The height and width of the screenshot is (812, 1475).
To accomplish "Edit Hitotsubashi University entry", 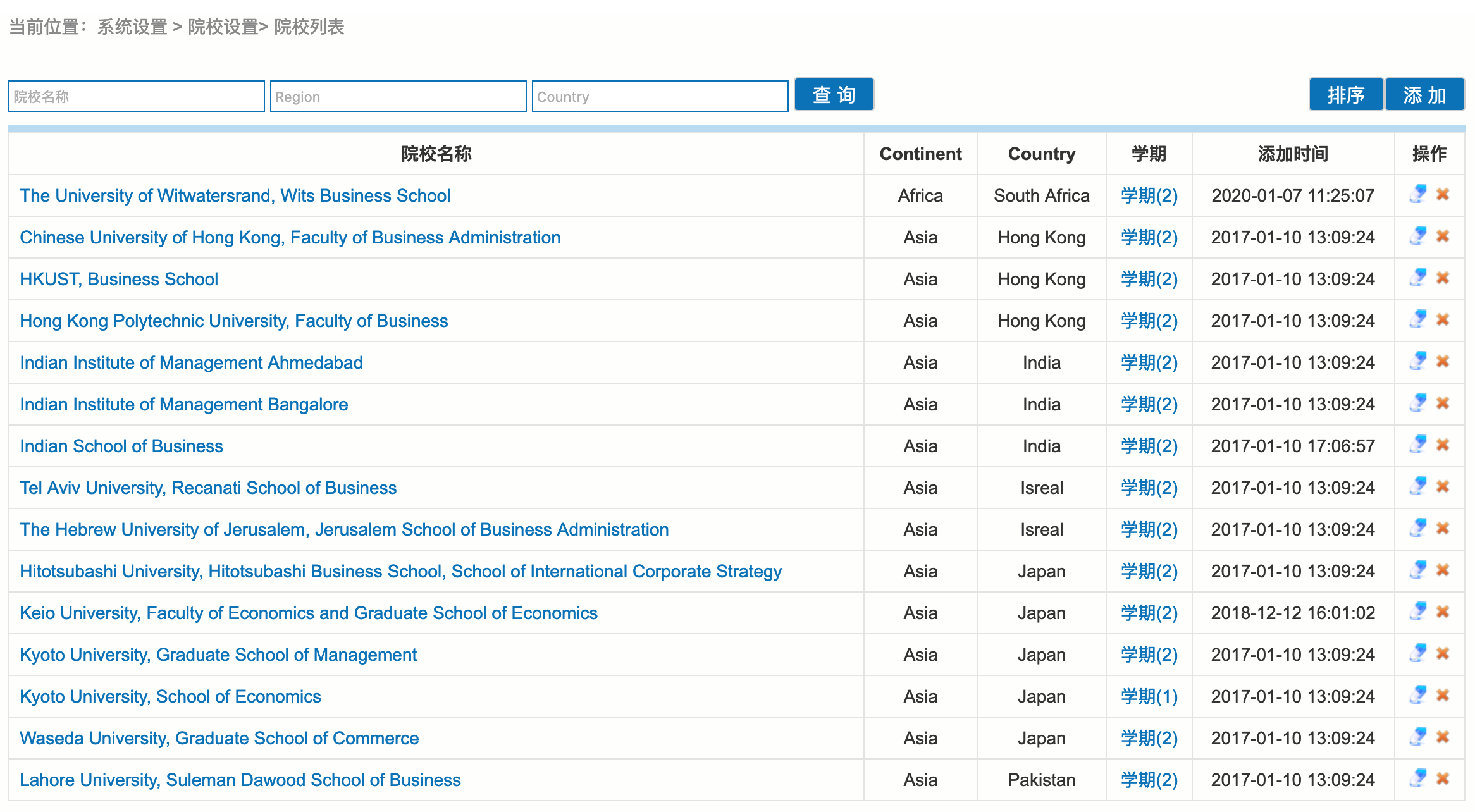I will coord(1417,570).
